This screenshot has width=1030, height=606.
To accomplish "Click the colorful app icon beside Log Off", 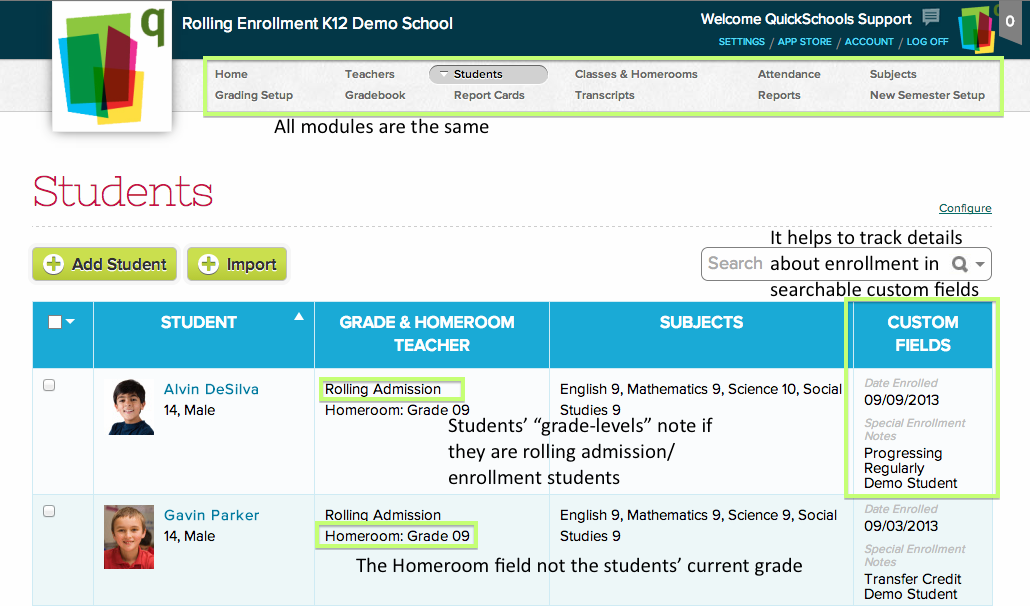I will click(x=976, y=30).
